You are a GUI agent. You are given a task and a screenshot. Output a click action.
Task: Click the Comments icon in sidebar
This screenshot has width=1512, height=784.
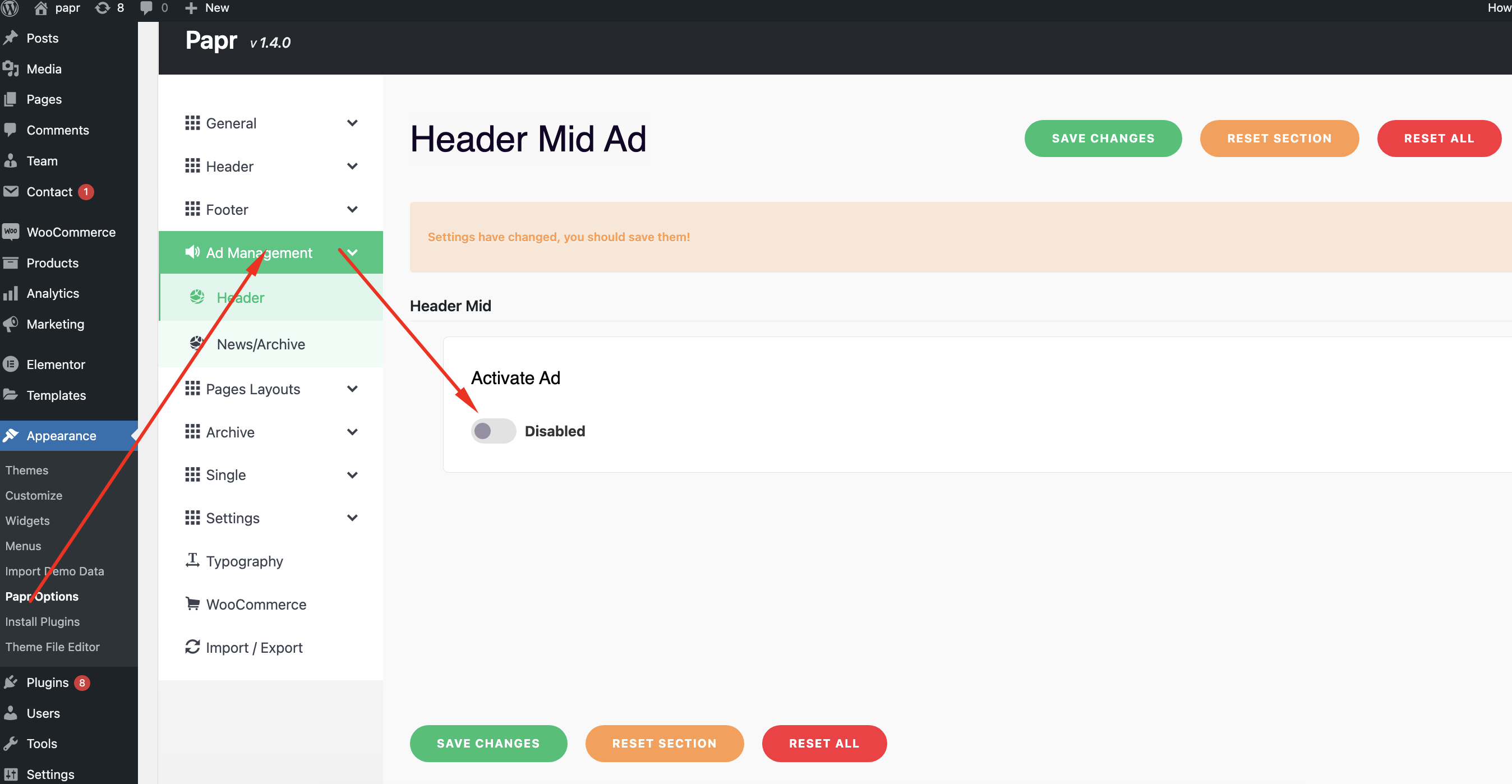(x=11, y=130)
